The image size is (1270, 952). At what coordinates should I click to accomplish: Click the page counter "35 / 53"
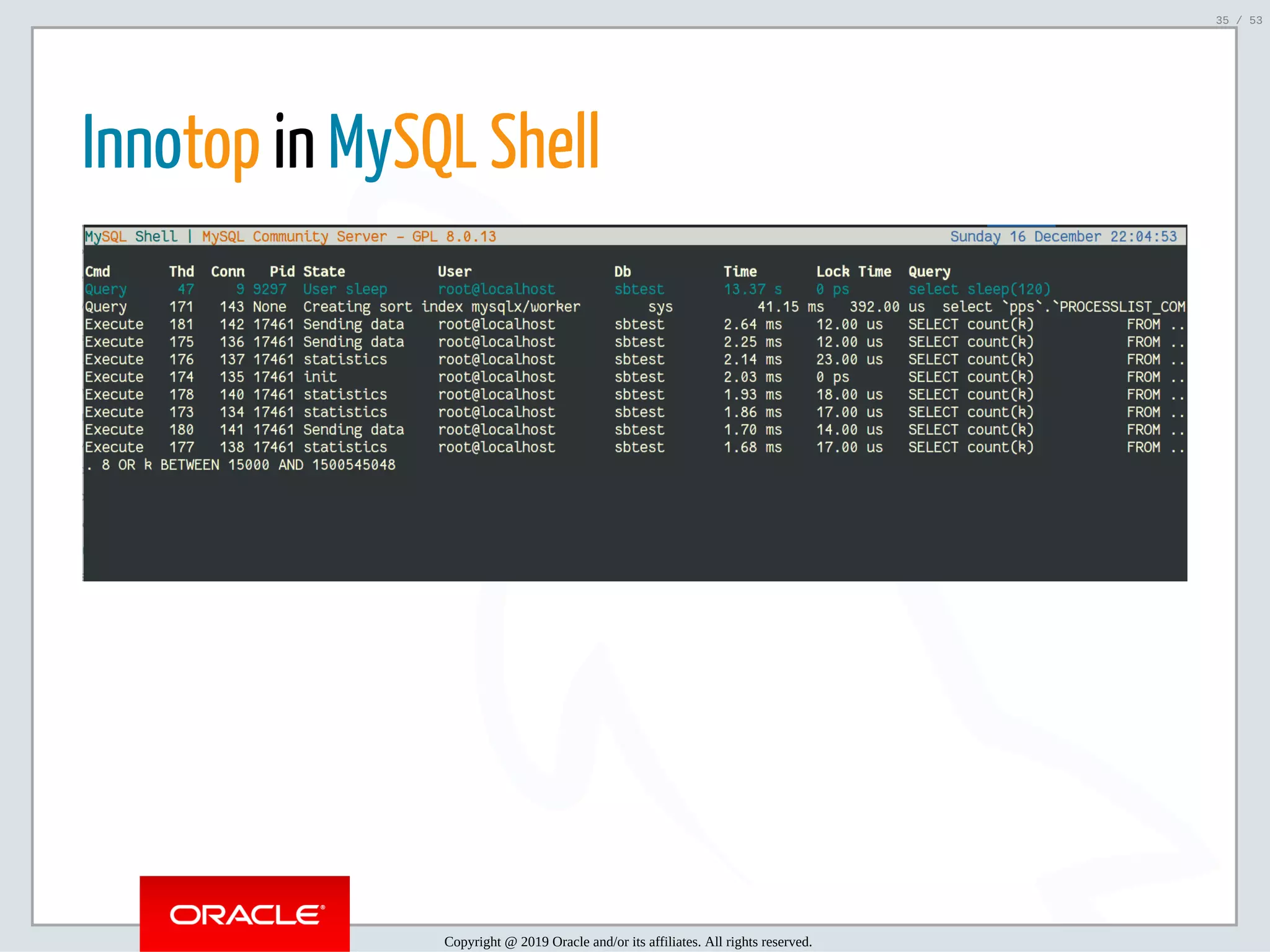(x=1238, y=20)
